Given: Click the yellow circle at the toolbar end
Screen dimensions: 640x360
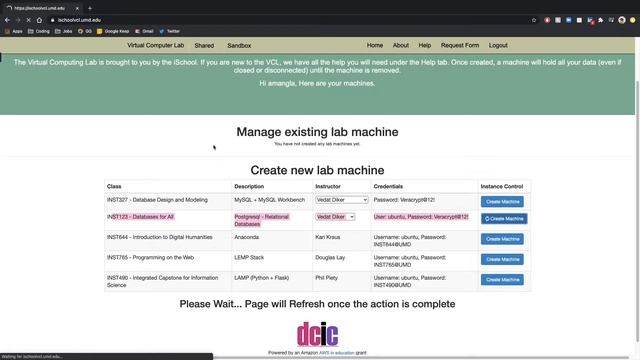Looking at the screenshot, I should [x=633, y=20].
